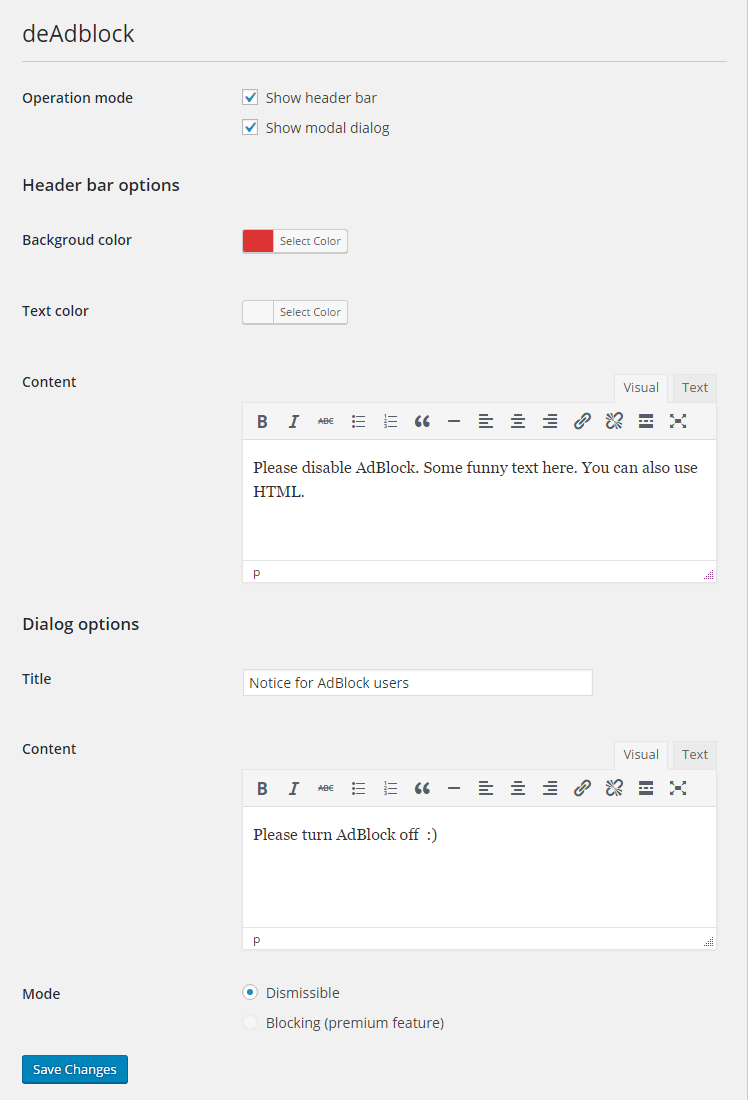Align left in Dialog content editor
The image size is (748, 1100).
tap(486, 789)
